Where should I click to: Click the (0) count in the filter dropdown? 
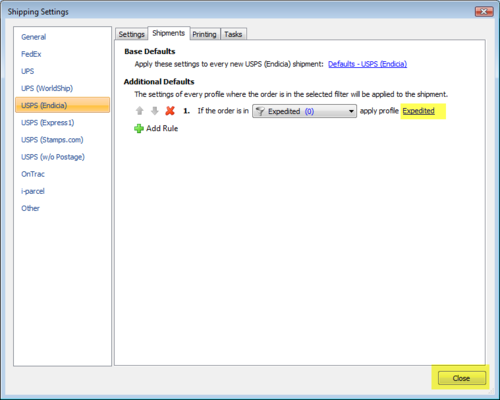pyautogui.click(x=309, y=111)
